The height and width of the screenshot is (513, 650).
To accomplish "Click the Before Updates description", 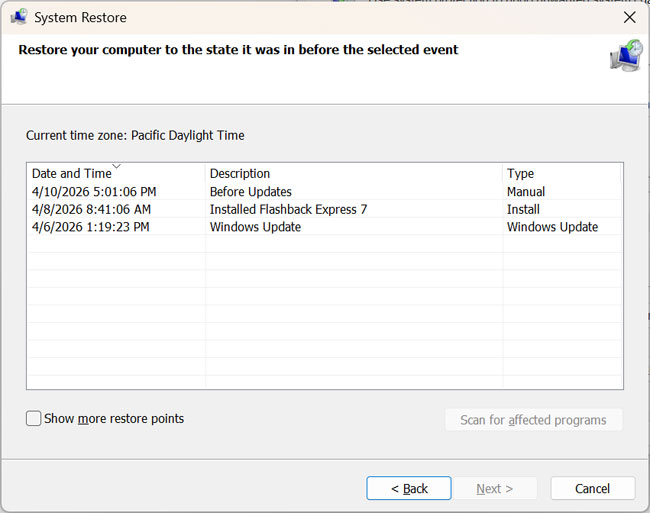I will coord(251,191).
